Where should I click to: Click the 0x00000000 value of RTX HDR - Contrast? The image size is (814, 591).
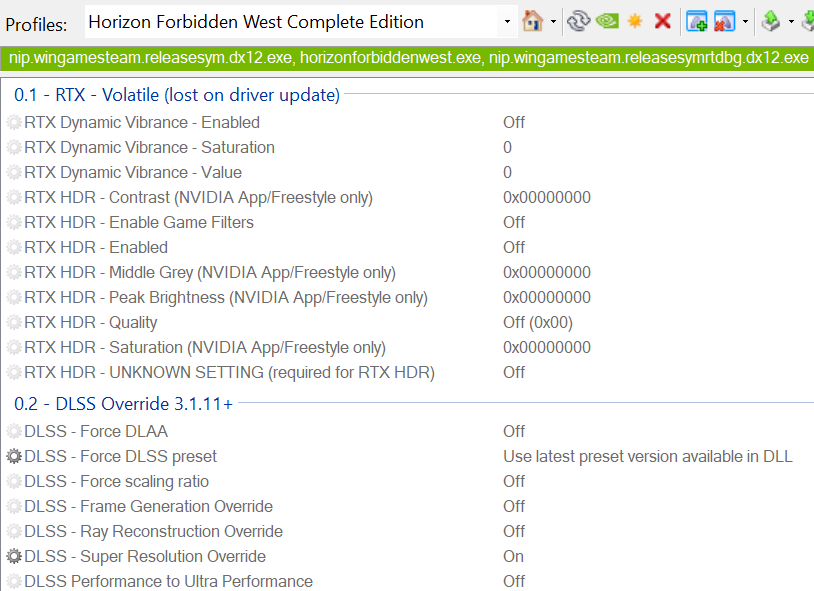pos(547,197)
